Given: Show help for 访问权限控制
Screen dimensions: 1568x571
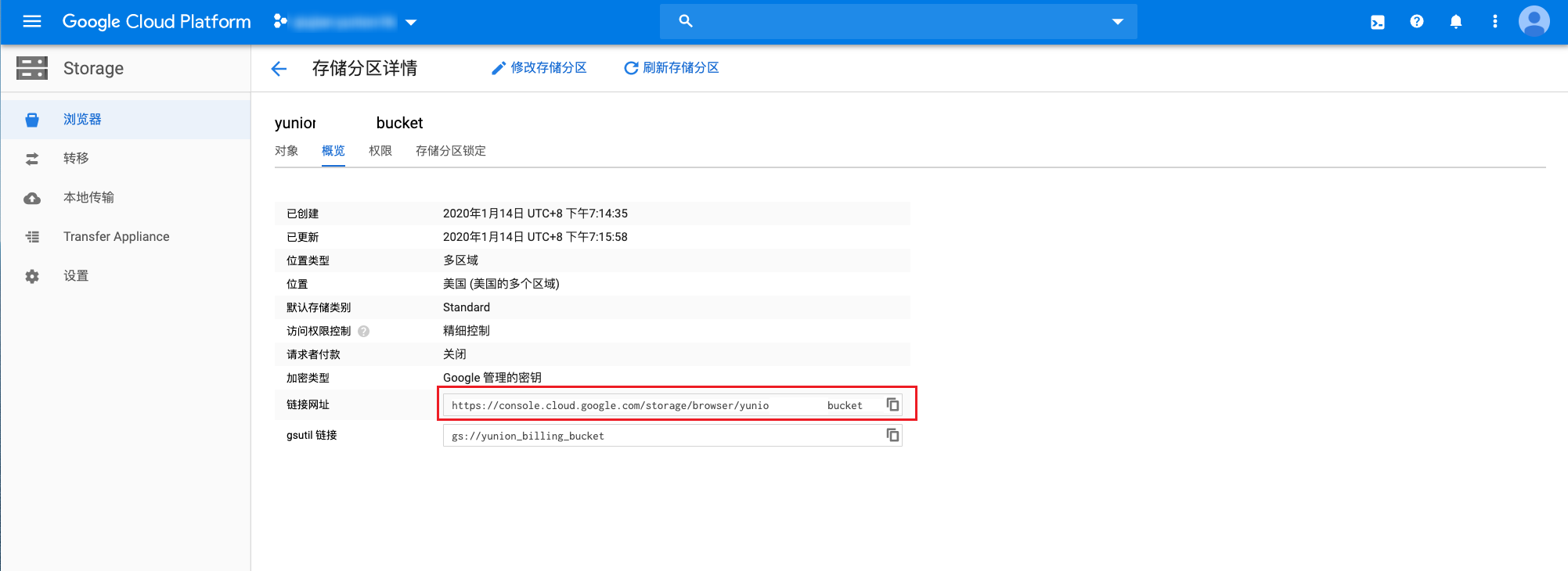Looking at the screenshot, I should tap(364, 332).
